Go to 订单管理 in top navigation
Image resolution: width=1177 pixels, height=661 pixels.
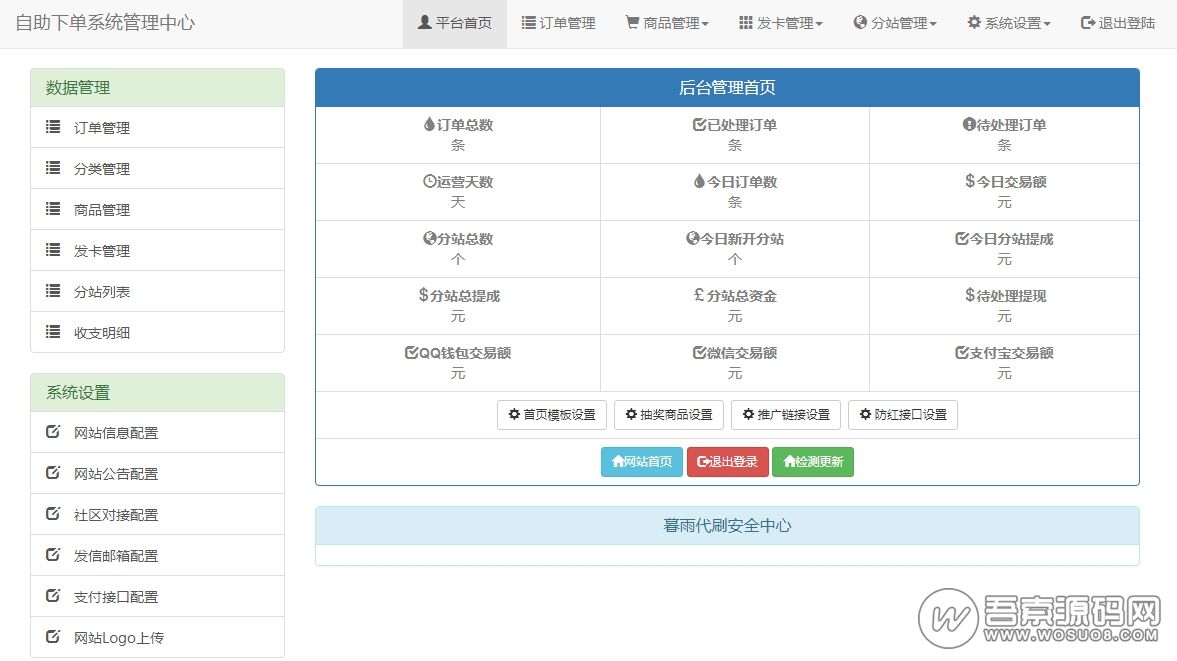coord(558,23)
